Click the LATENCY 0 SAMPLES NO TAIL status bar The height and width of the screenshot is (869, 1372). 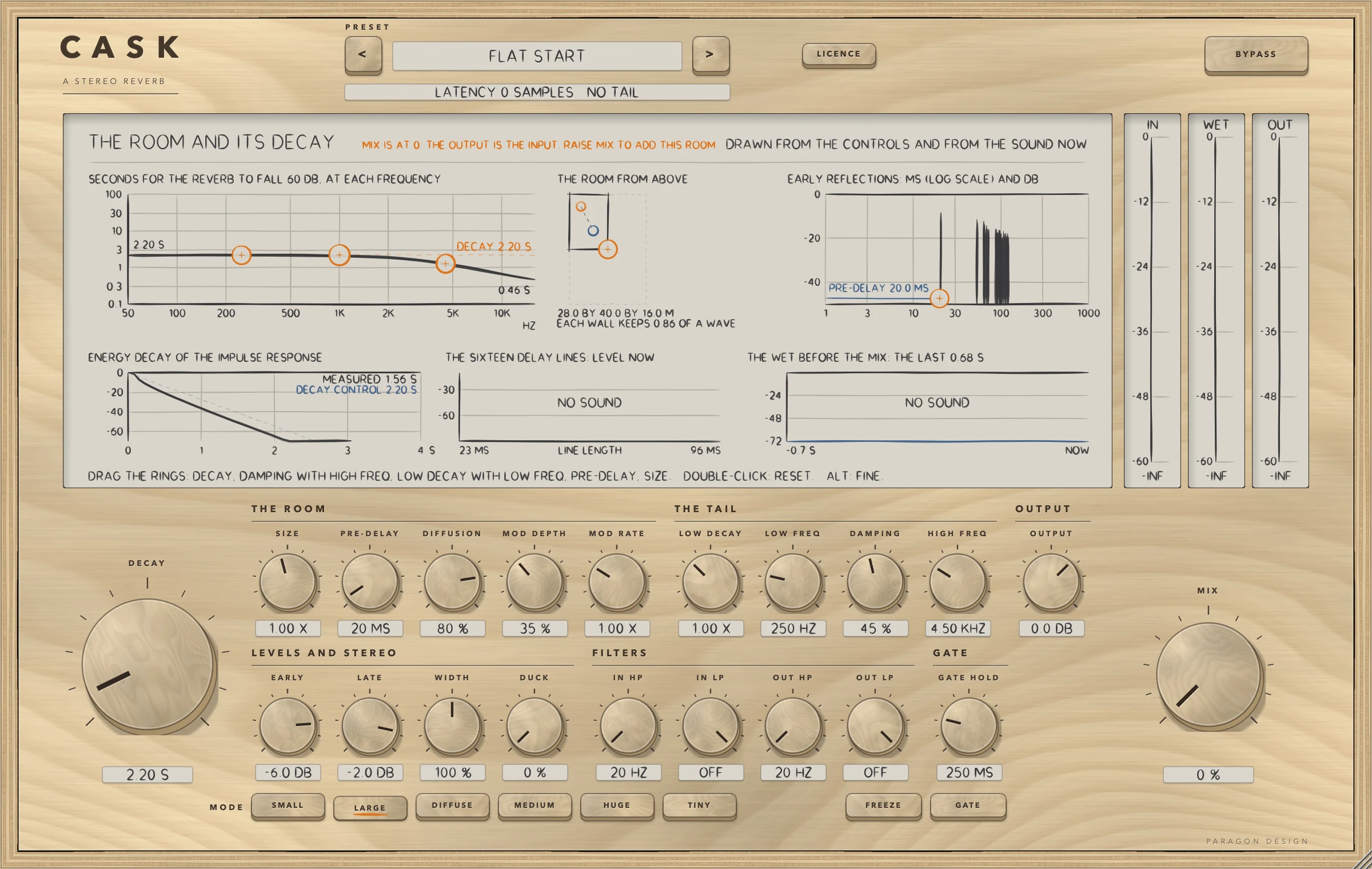pos(537,92)
